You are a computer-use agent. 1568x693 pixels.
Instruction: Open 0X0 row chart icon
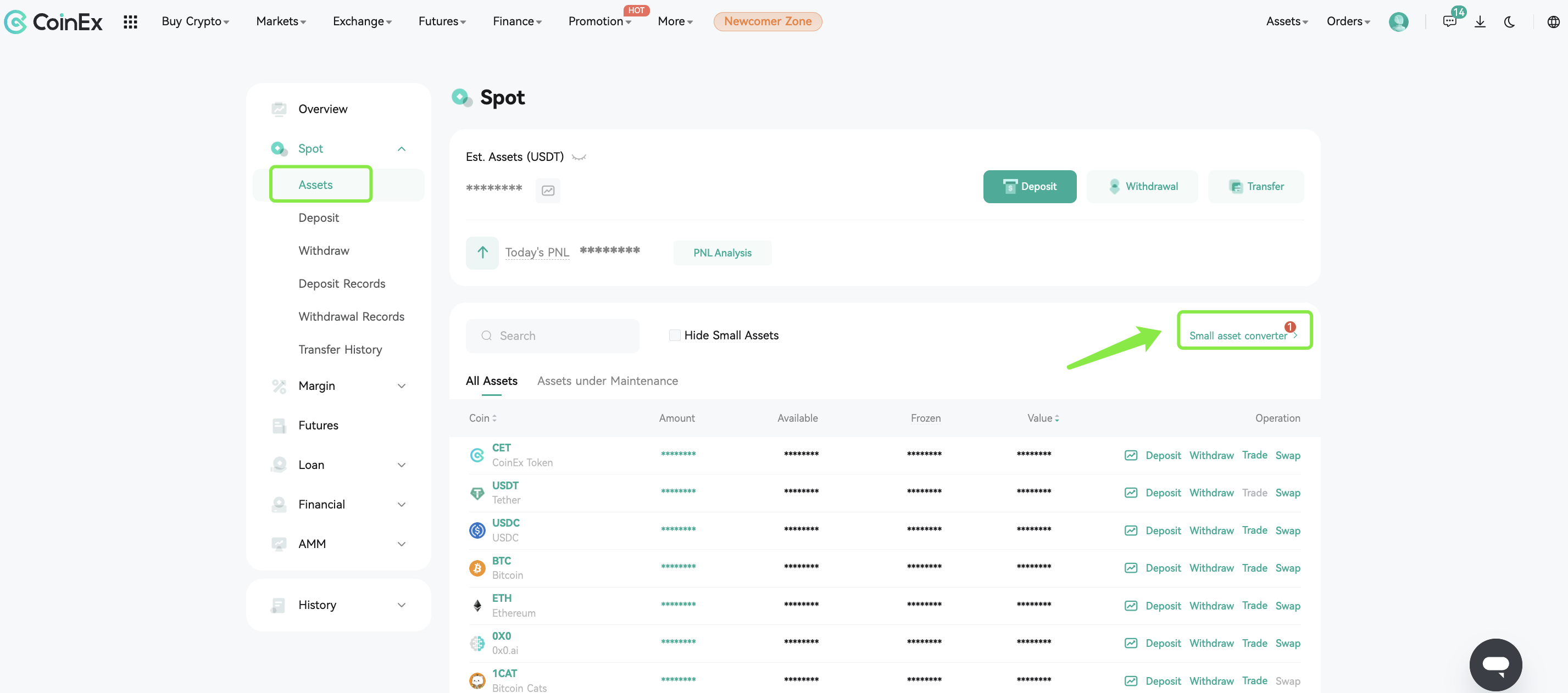[x=1130, y=643]
